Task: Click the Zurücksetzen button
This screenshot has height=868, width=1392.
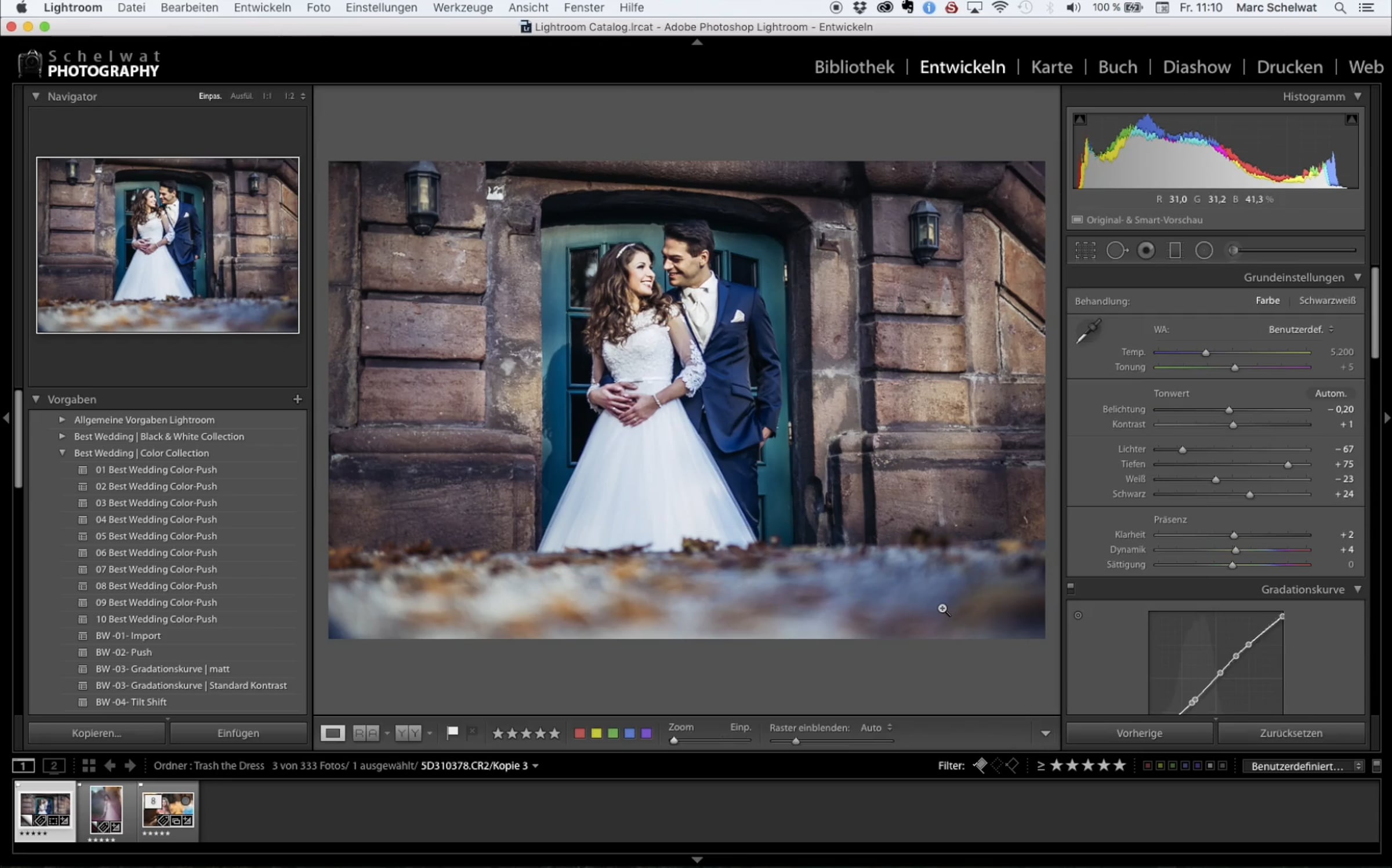Action: tap(1290, 733)
